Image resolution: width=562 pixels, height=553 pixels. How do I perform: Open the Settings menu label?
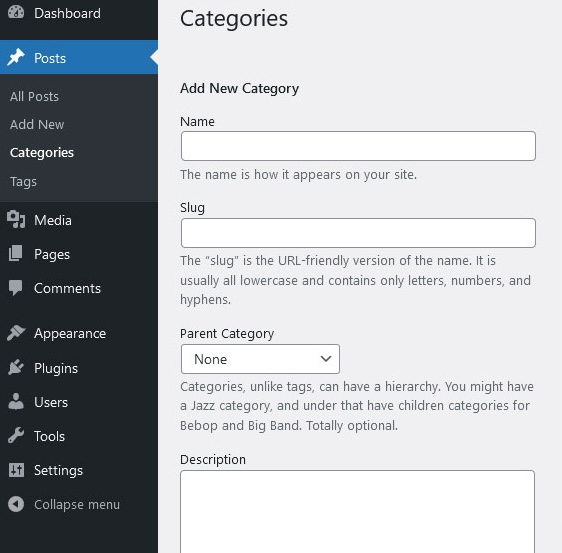coord(58,471)
